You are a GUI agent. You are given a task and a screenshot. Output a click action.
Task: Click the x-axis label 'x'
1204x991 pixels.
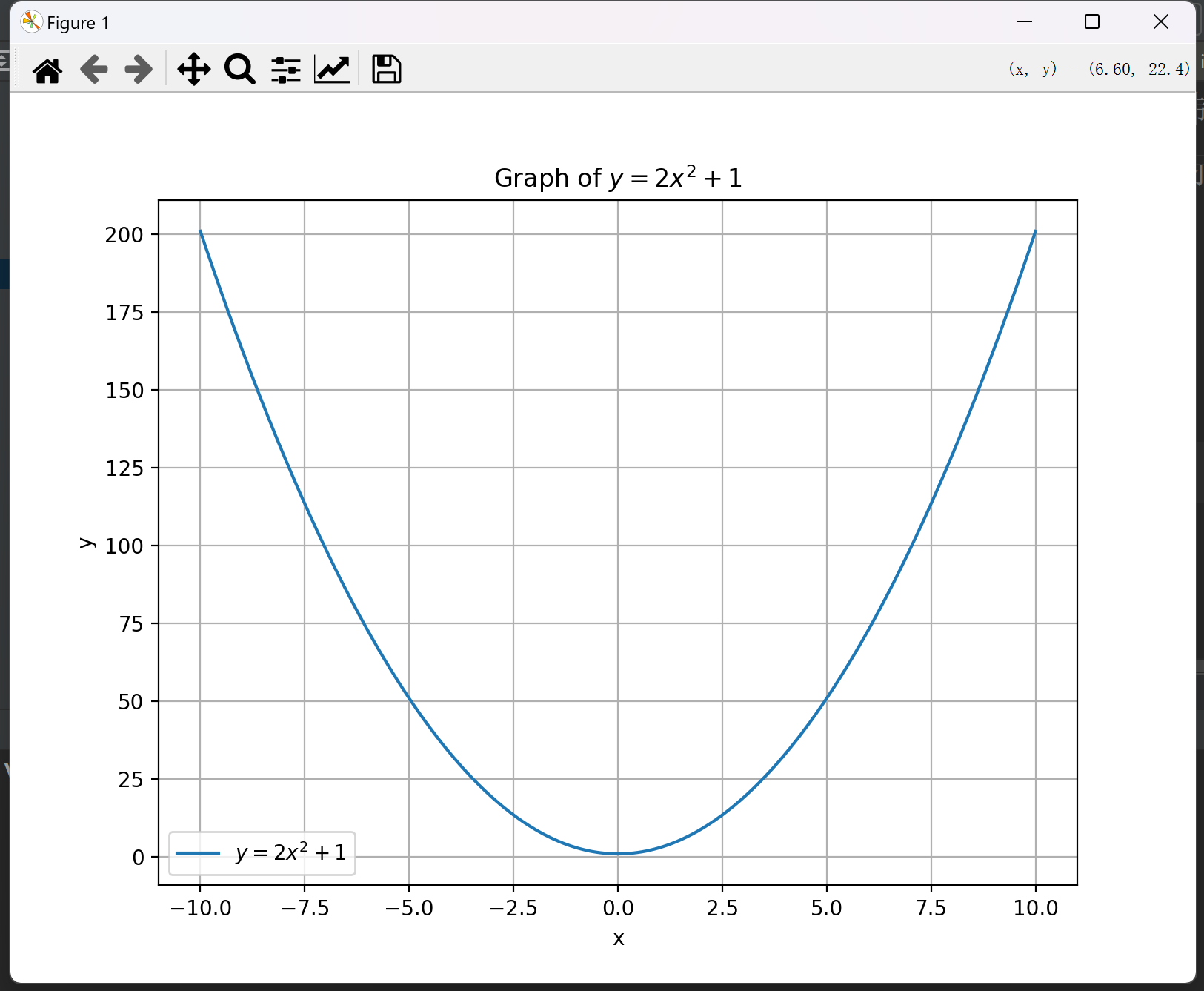619,939
